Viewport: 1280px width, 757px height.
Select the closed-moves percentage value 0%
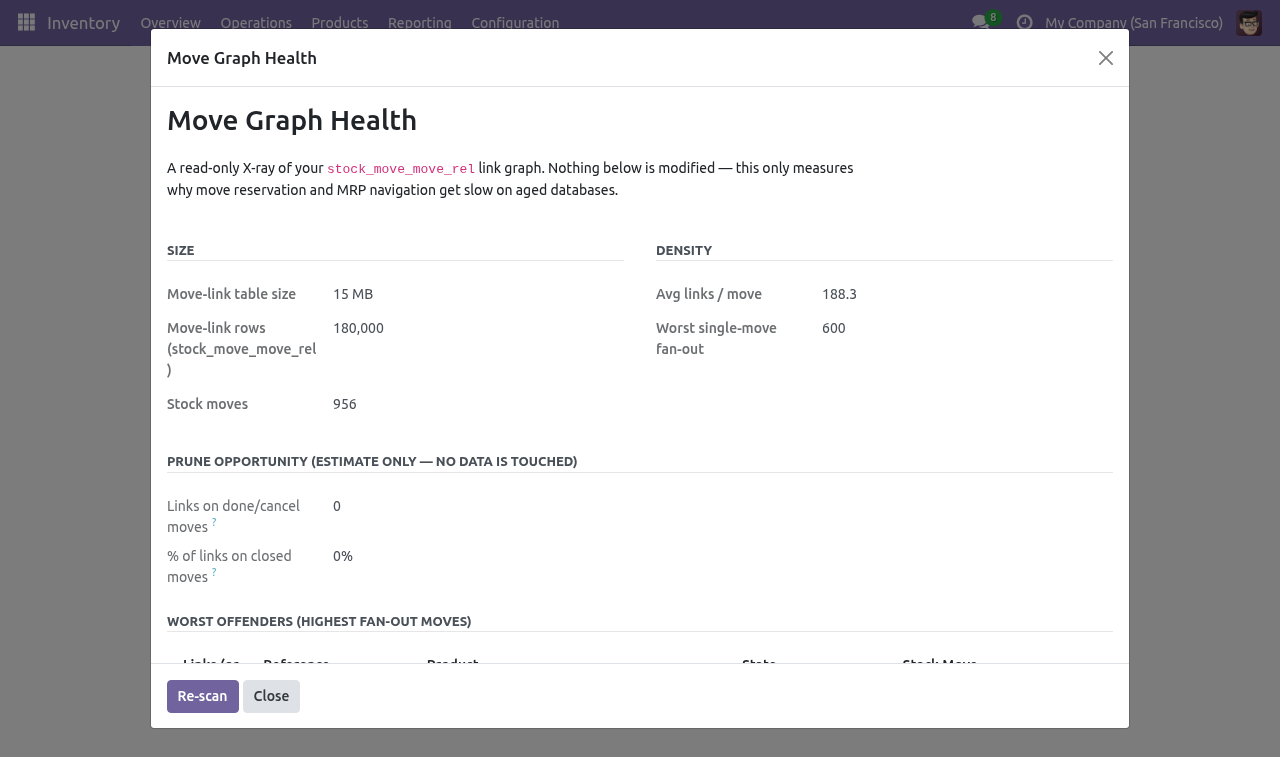click(343, 556)
